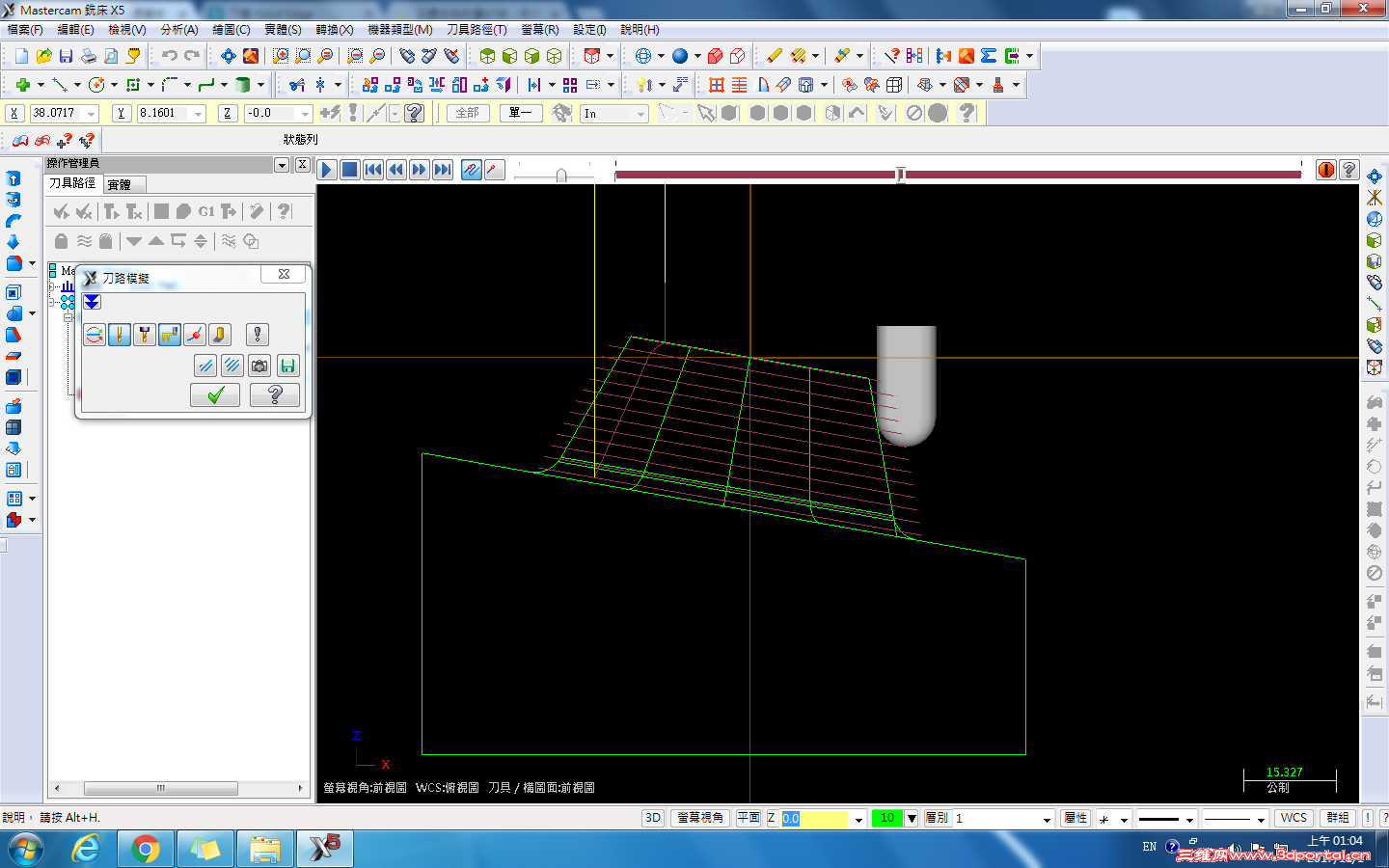Play the toolpath backplot
The image size is (1389, 868).
[327, 171]
